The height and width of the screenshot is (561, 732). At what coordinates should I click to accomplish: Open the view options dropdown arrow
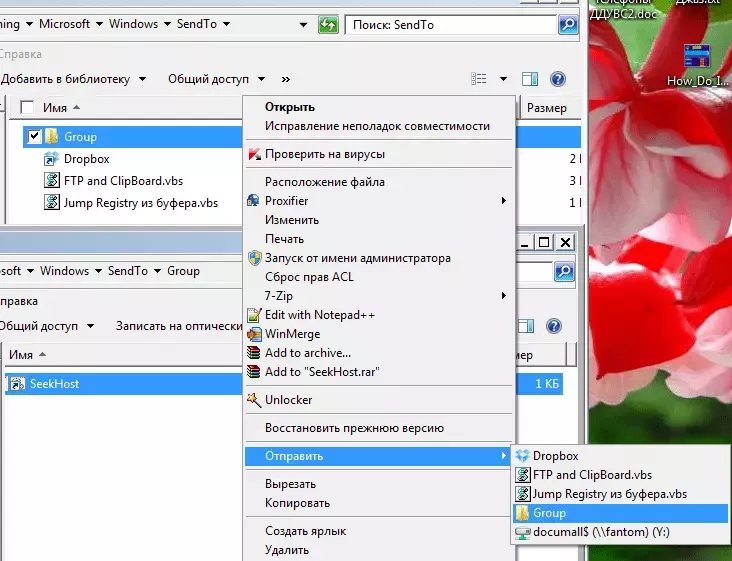coord(503,79)
